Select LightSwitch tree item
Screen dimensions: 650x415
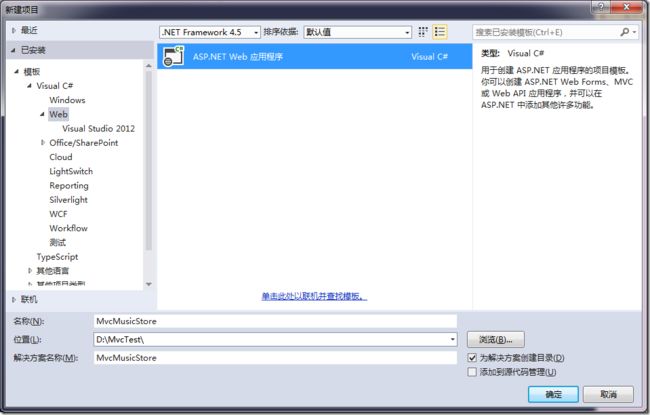coord(71,171)
